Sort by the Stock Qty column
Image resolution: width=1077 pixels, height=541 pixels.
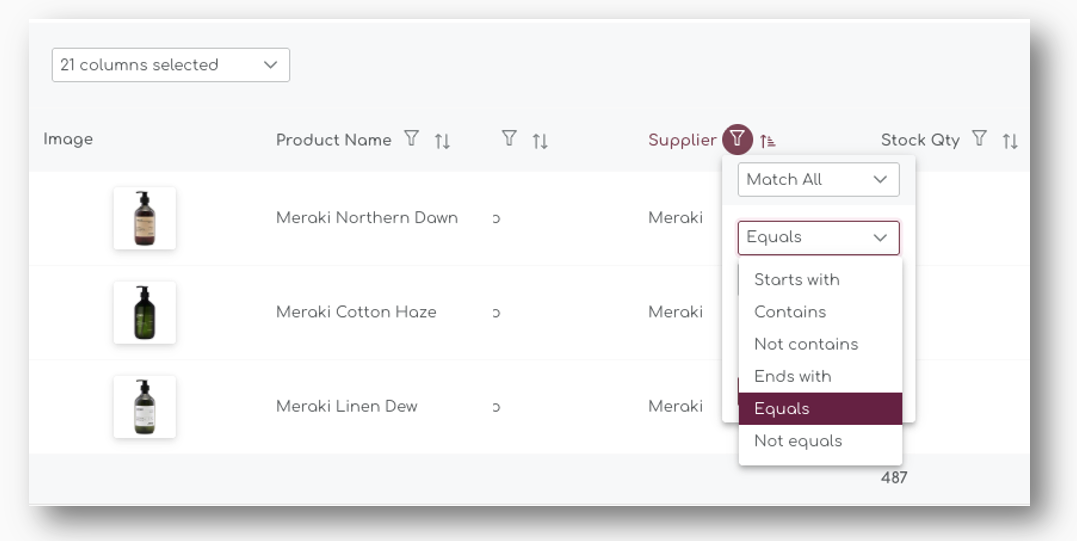[x=1010, y=141]
